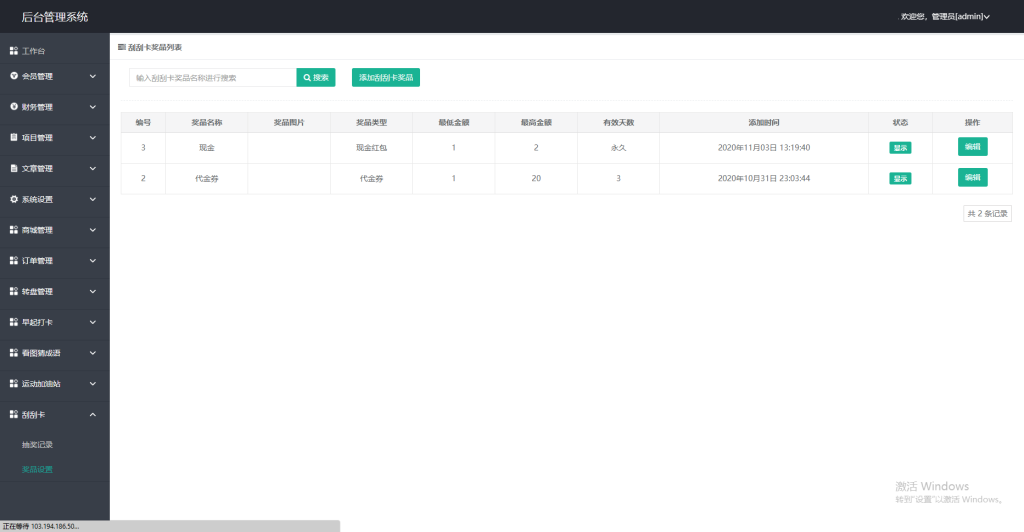Click the 添加刮刮卡奖品 button
Image resolution: width=1024 pixels, height=532 pixels.
386,78
